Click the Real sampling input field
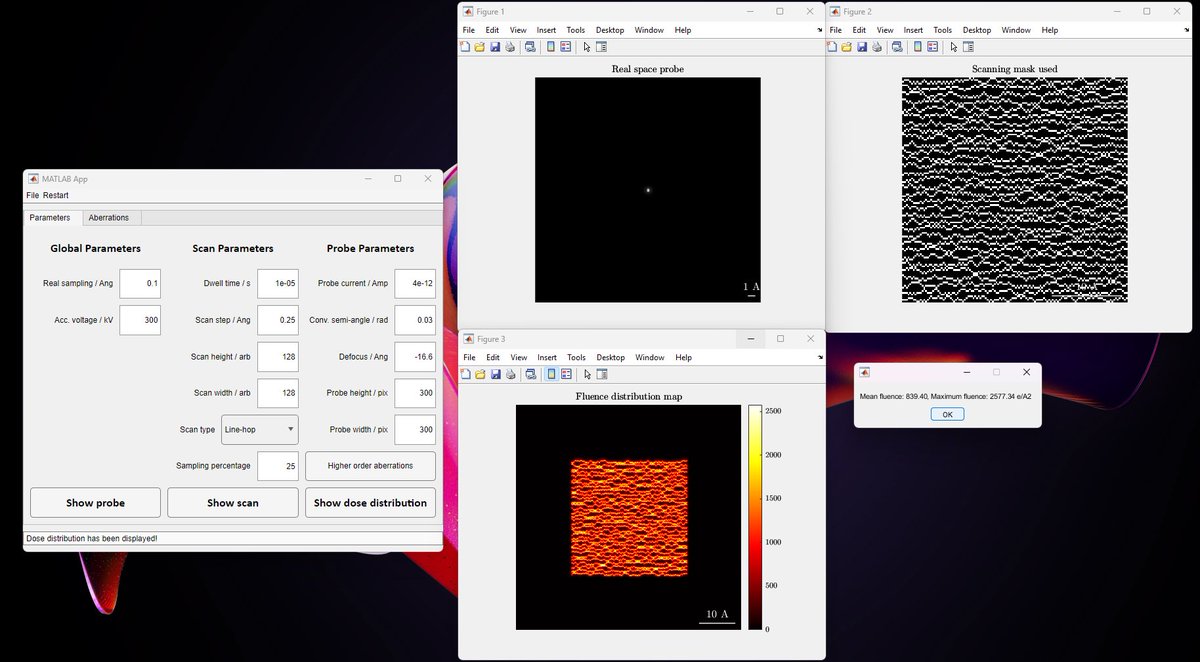This screenshot has height=662, width=1200. coord(140,283)
